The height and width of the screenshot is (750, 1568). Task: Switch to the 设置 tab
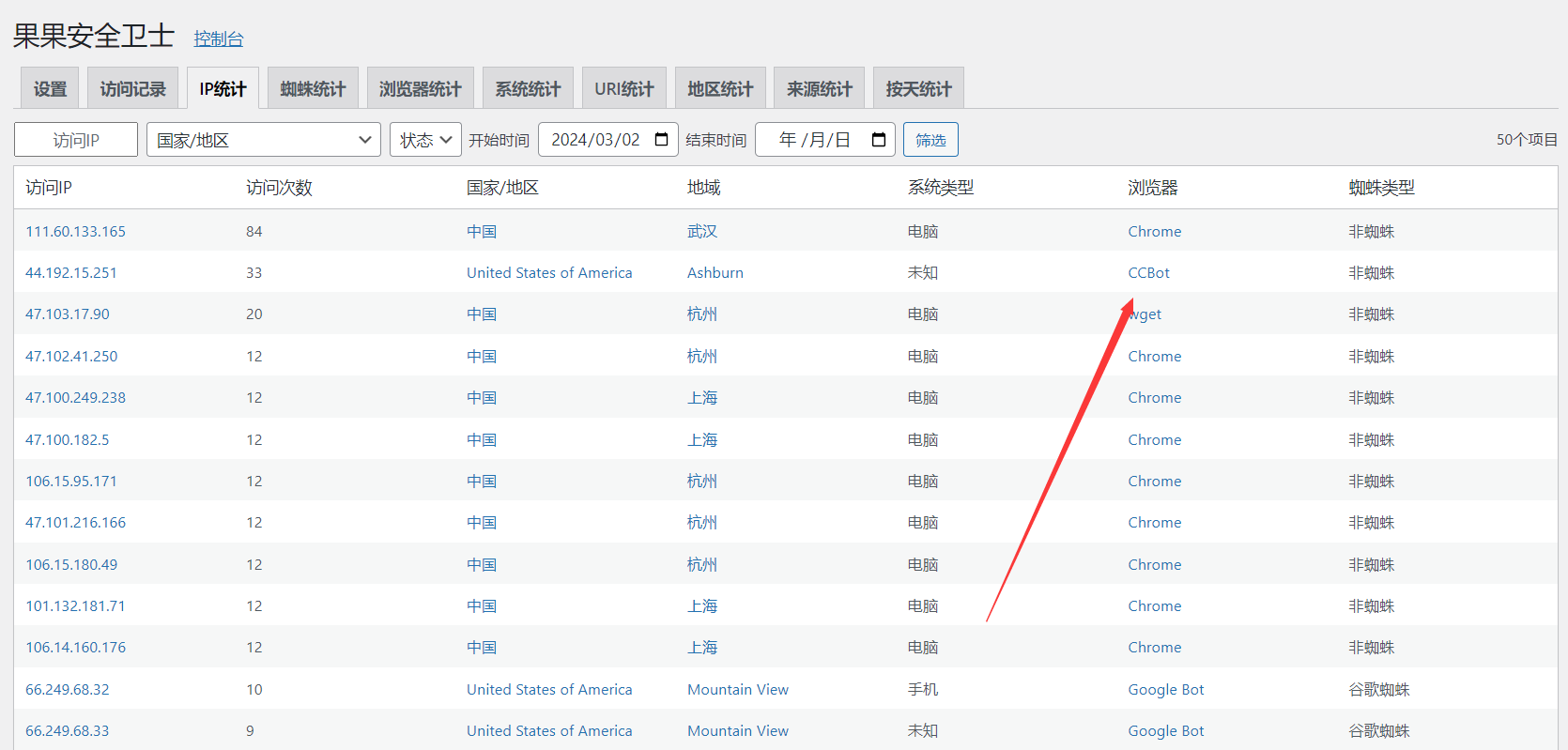click(50, 89)
